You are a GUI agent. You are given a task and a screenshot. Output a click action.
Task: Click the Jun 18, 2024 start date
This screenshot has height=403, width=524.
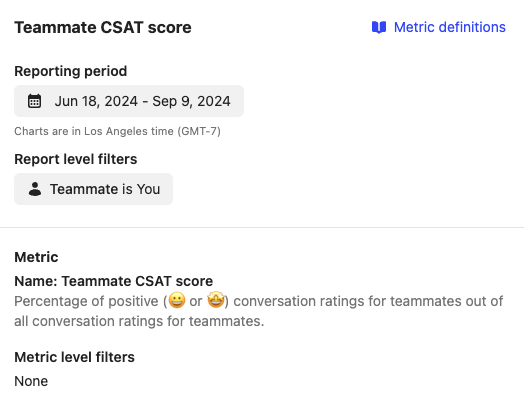click(96, 101)
